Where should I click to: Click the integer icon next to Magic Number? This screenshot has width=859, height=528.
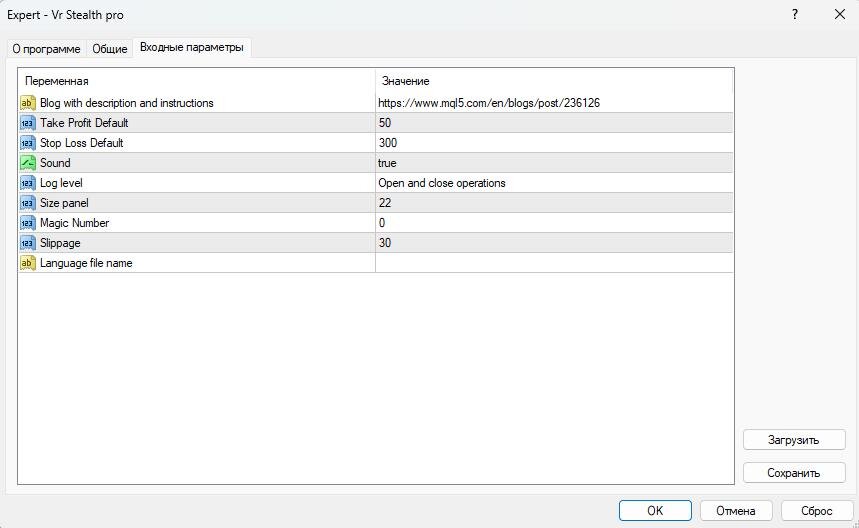pyautogui.click(x=27, y=223)
